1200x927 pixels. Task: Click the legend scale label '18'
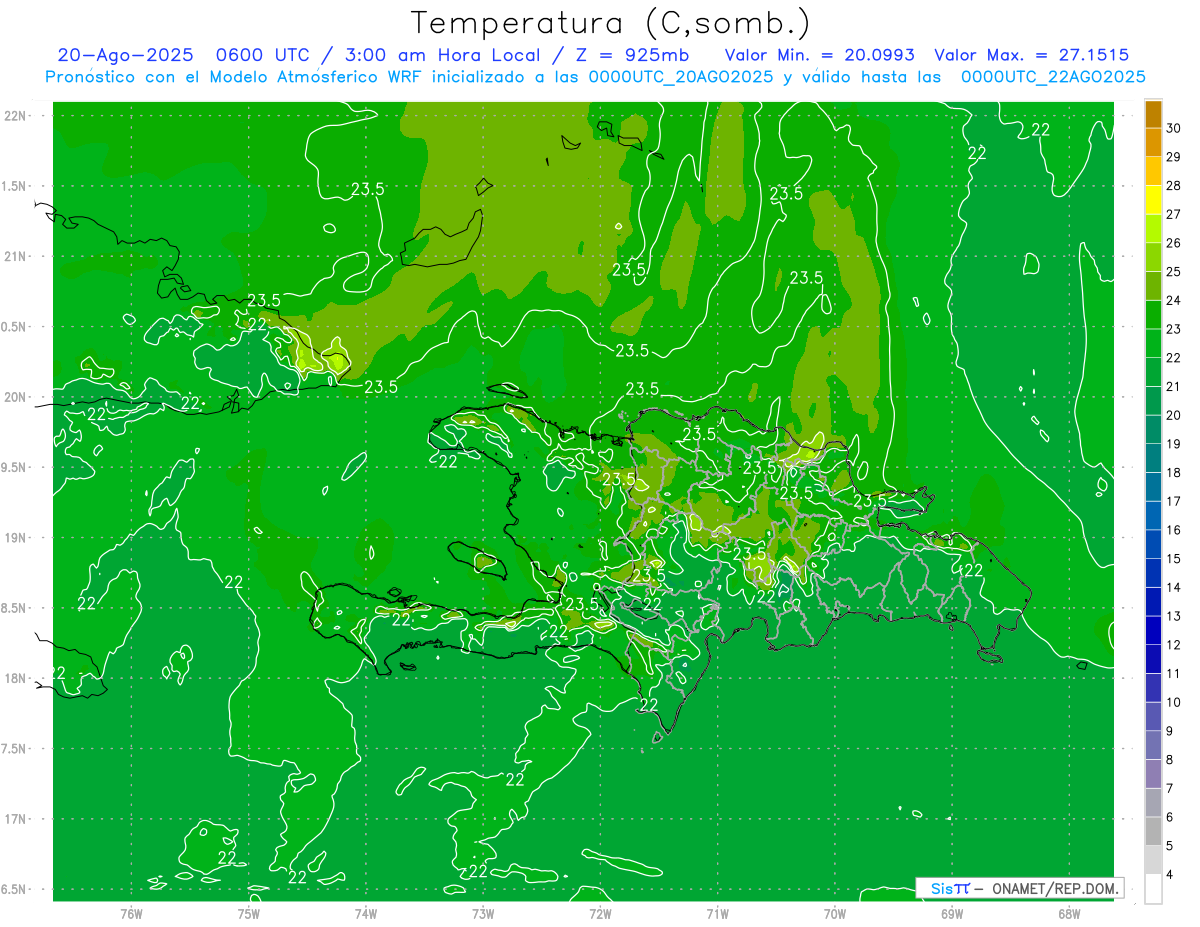coord(1173,472)
